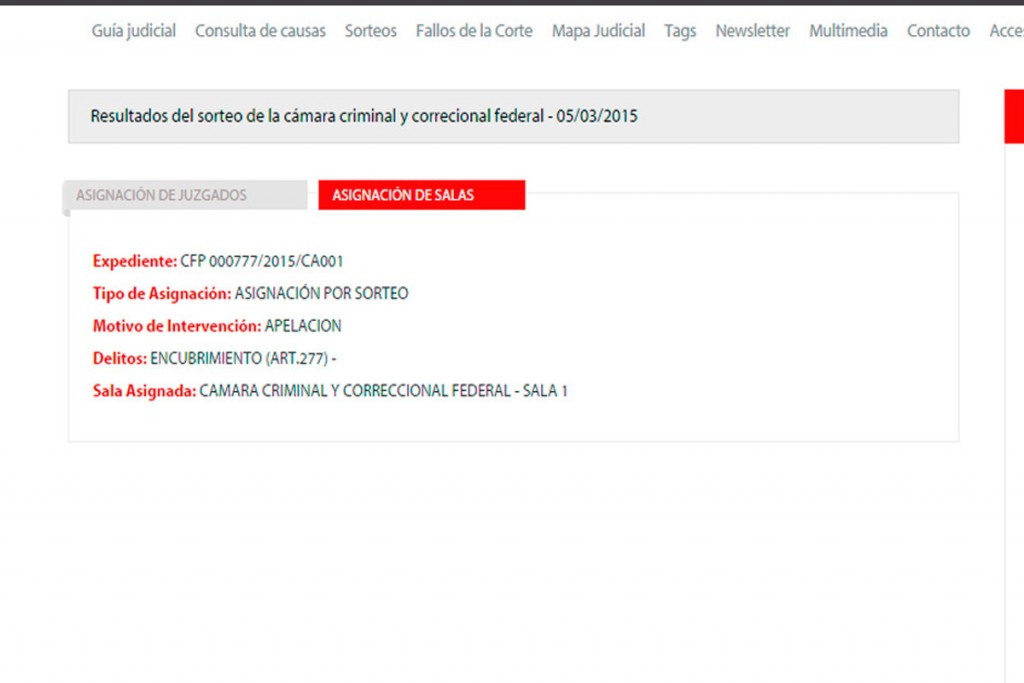Click the Expediente label
This screenshot has height=683, width=1024.
[135, 261]
